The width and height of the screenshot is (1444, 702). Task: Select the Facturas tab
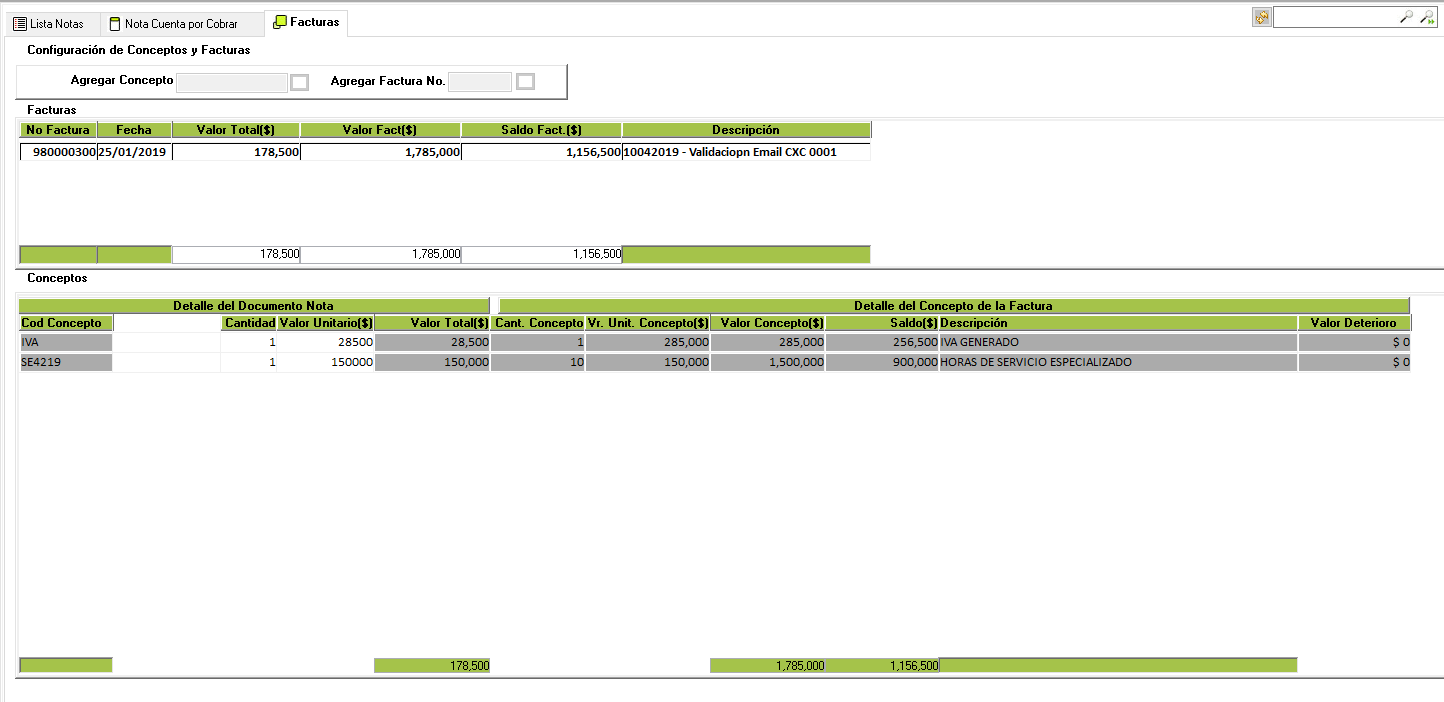306,21
